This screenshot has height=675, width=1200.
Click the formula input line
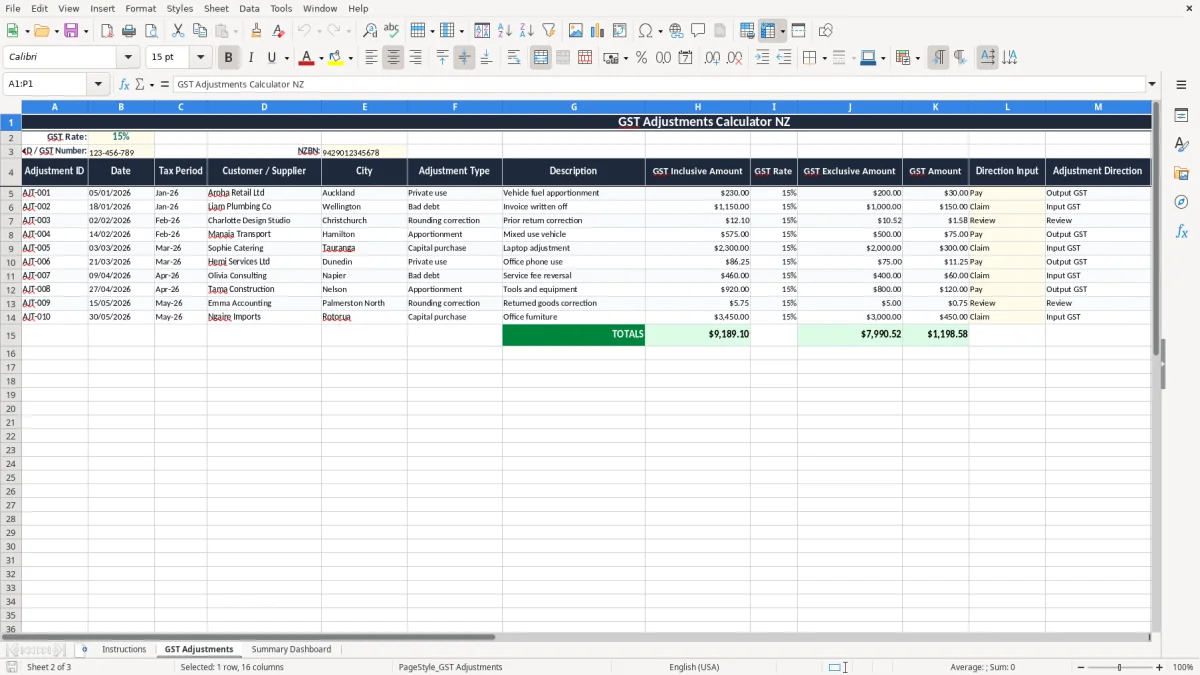[658, 84]
